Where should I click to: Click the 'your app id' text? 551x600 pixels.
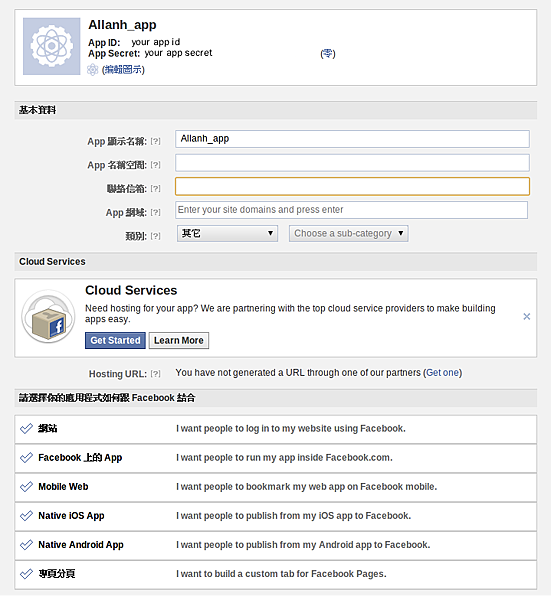156,42
